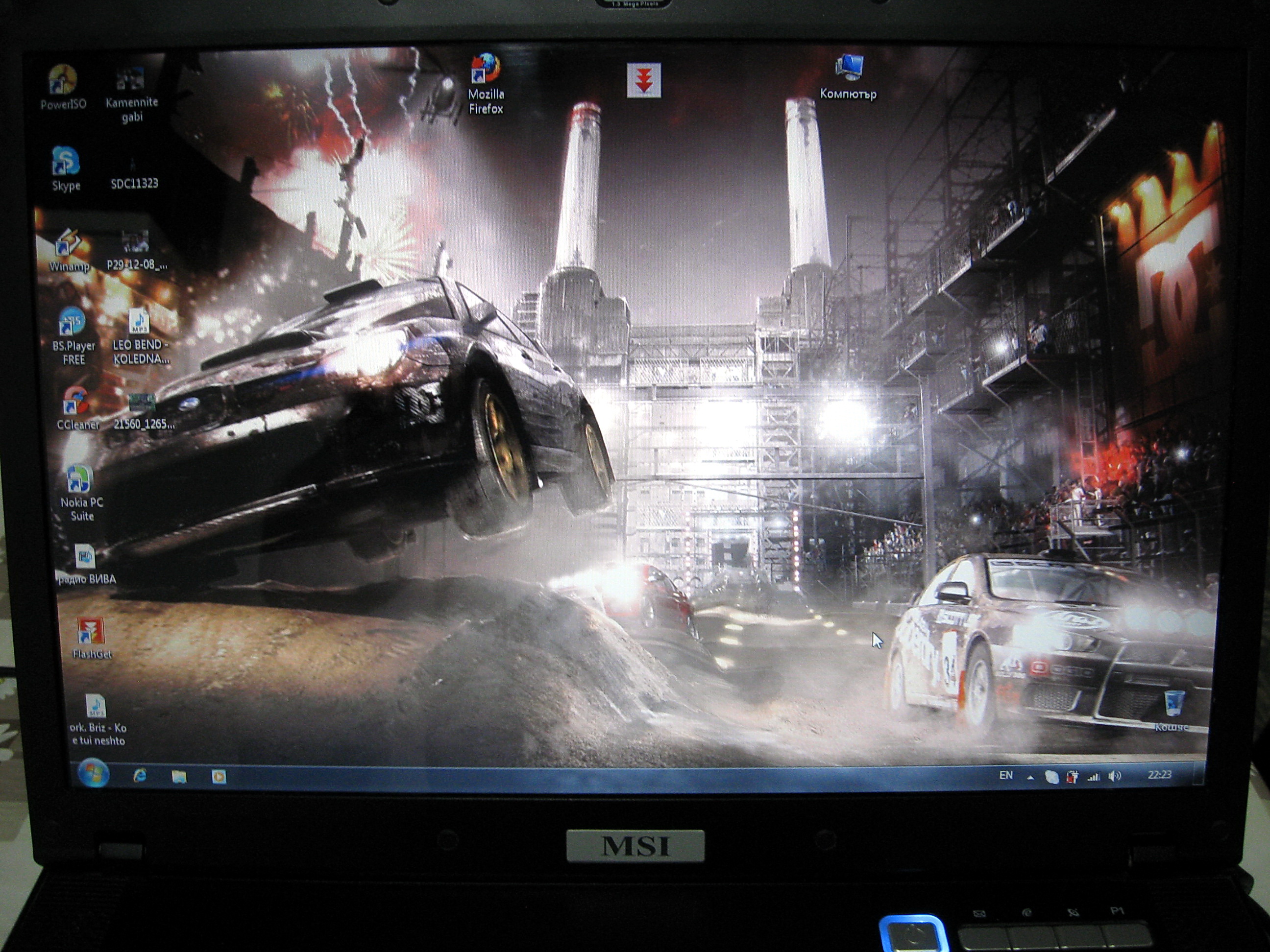Screen dimensions: 1270x952
Task: Open the speaker volume control
Action: pyautogui.click(x=1114, y=776)
